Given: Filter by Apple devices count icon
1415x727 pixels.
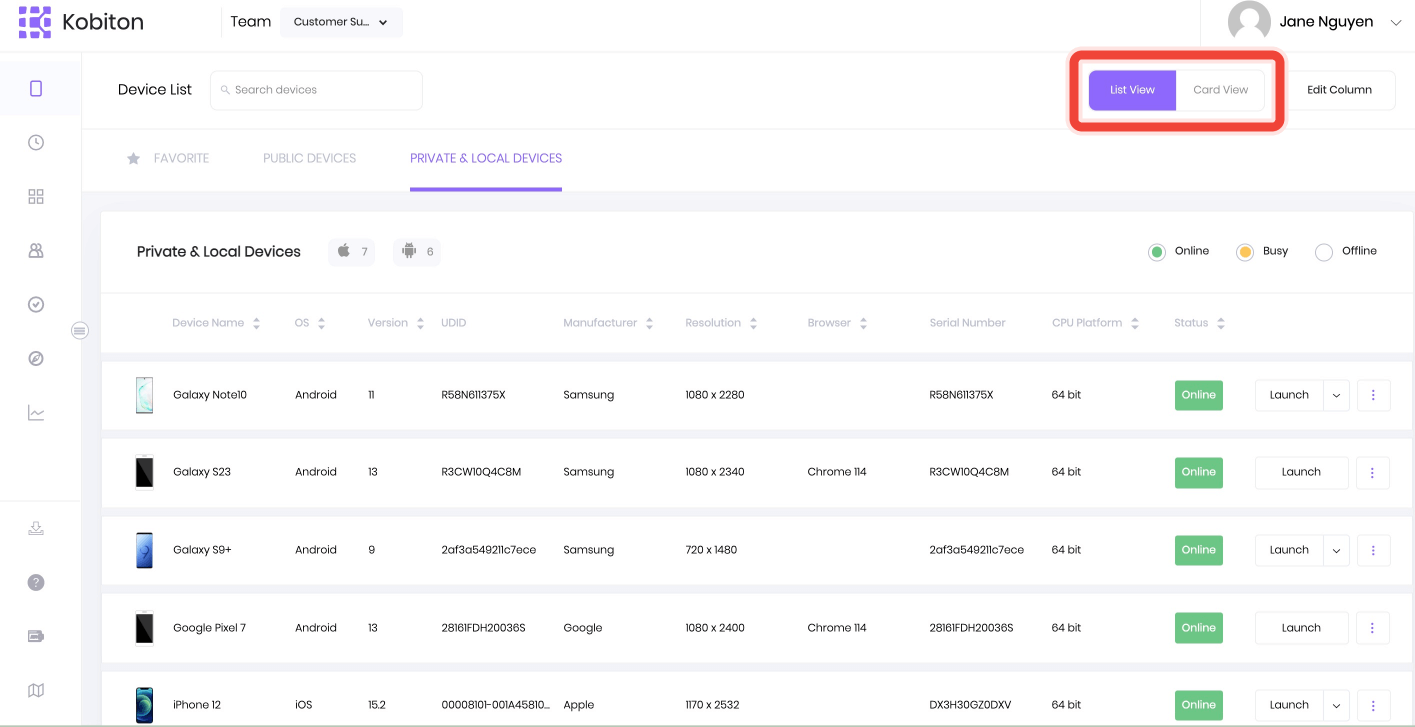Looking at the screenshot, I should pyautogui.click(x=352, y=252).
